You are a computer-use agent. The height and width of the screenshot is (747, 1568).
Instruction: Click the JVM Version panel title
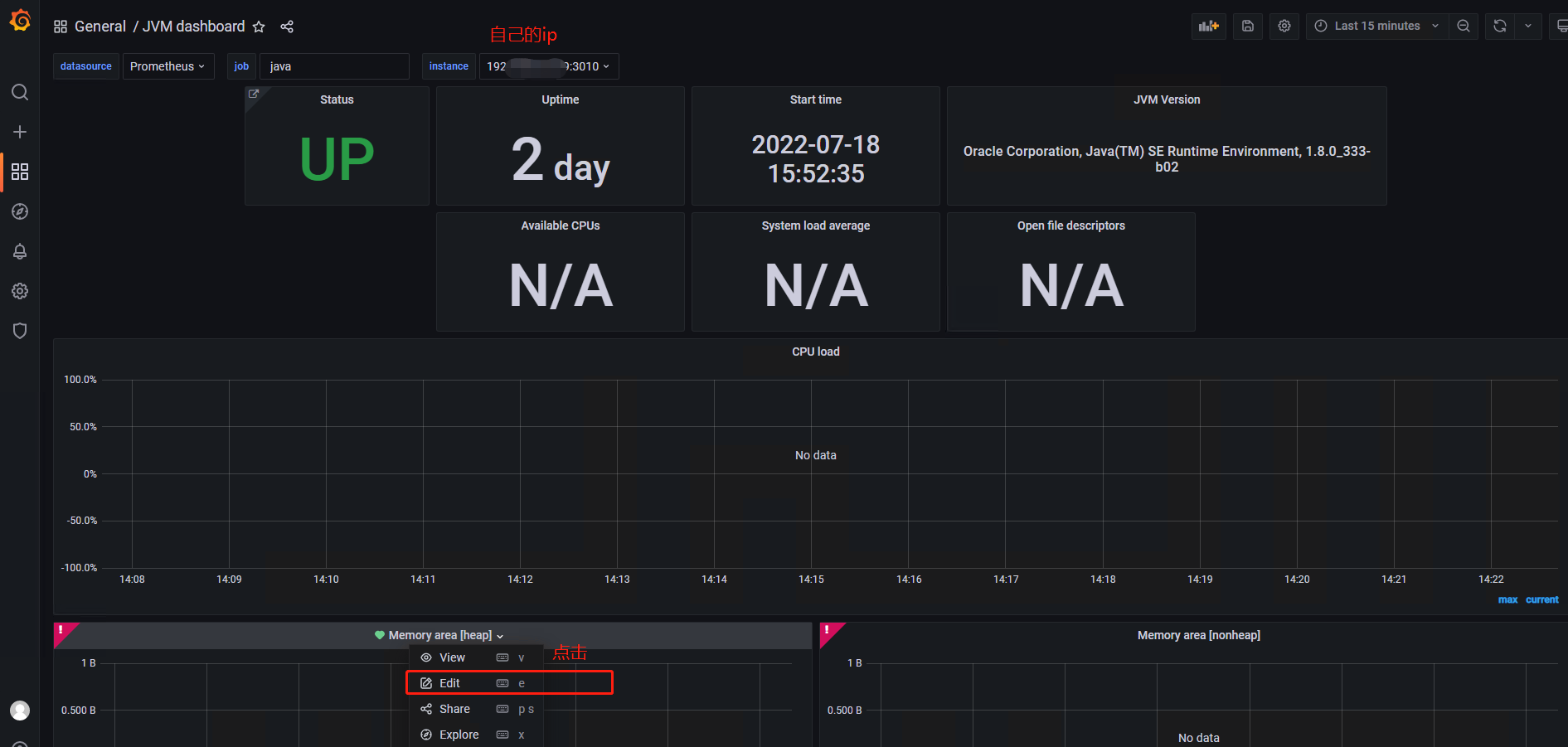[1167, 99]
